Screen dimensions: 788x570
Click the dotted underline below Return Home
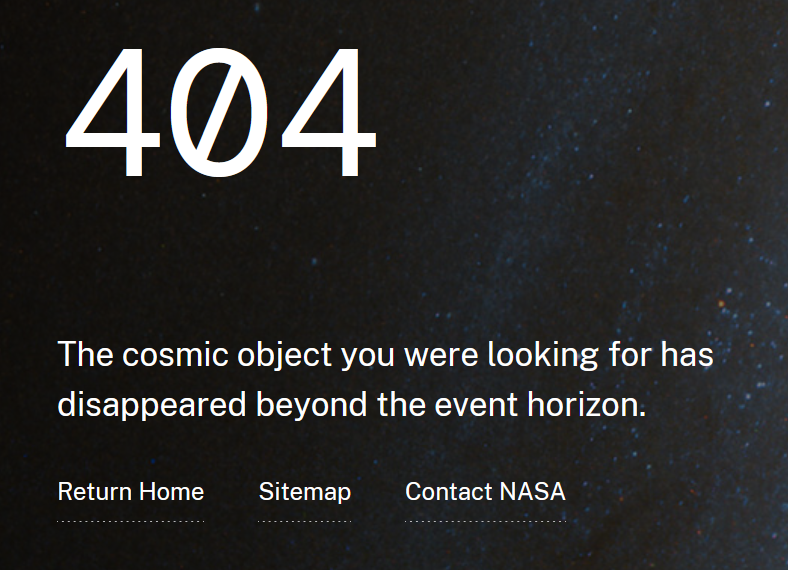point(130,521)
